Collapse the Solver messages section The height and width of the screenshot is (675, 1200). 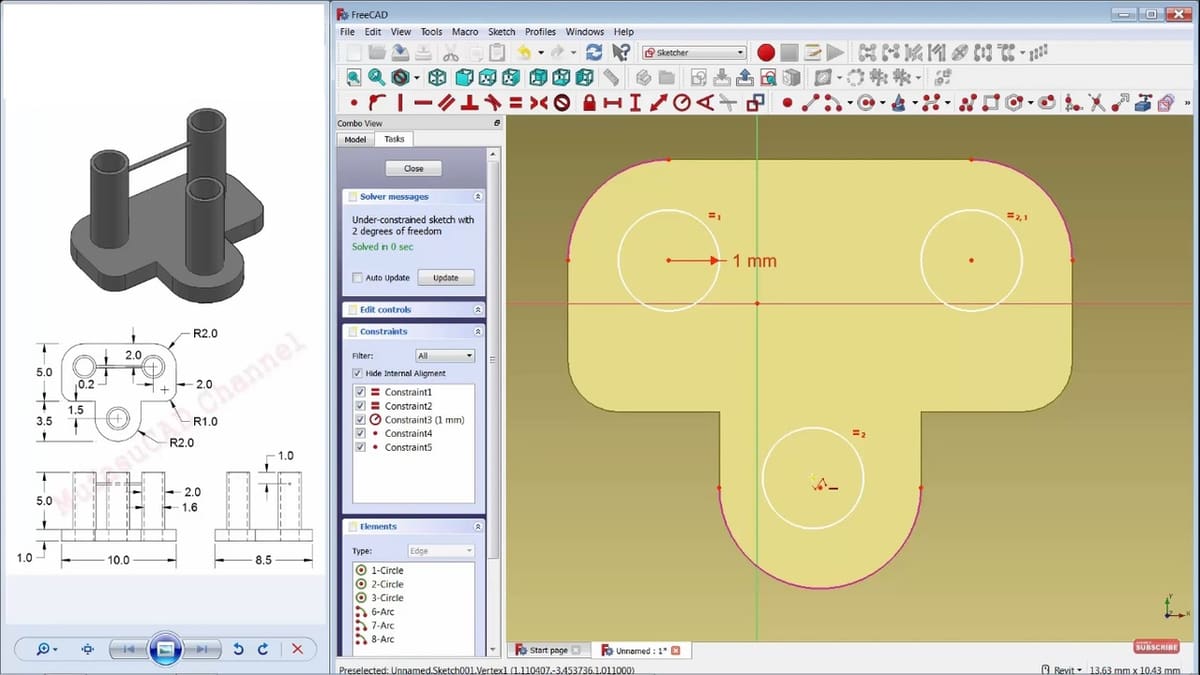point(477,197)
